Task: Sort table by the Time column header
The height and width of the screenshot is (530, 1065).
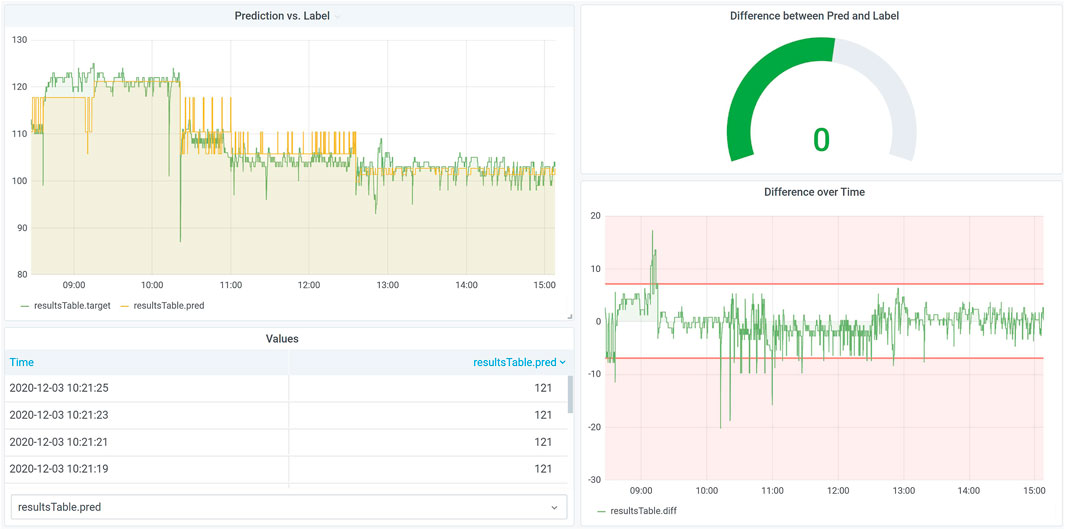Action: [22, 363]
